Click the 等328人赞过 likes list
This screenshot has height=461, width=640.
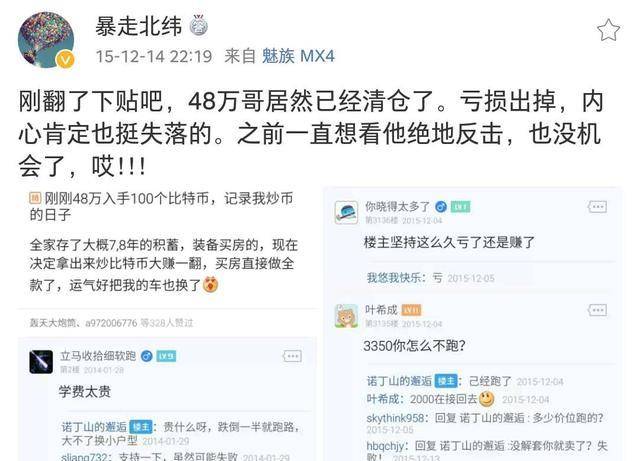click(167, 323)
